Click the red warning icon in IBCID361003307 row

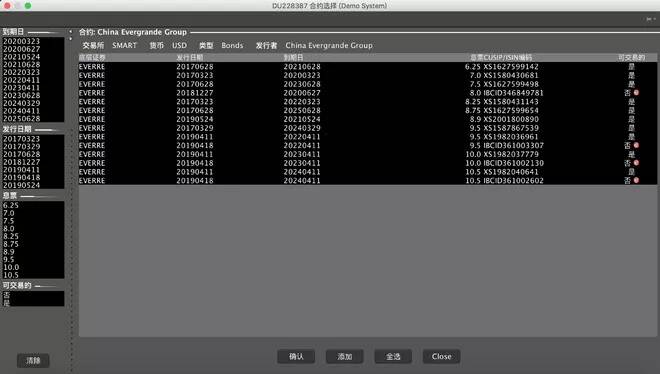point(636,145)
